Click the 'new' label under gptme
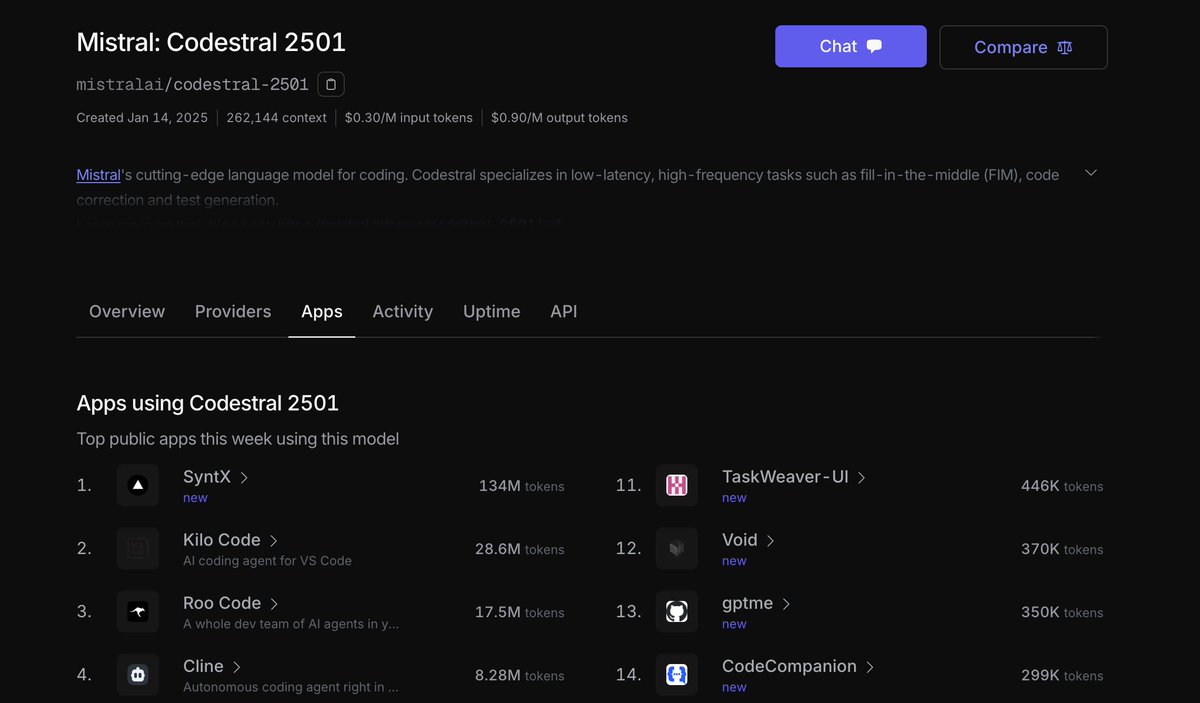The width and height of the screenshot is (1200, 703). pos(734,624)
